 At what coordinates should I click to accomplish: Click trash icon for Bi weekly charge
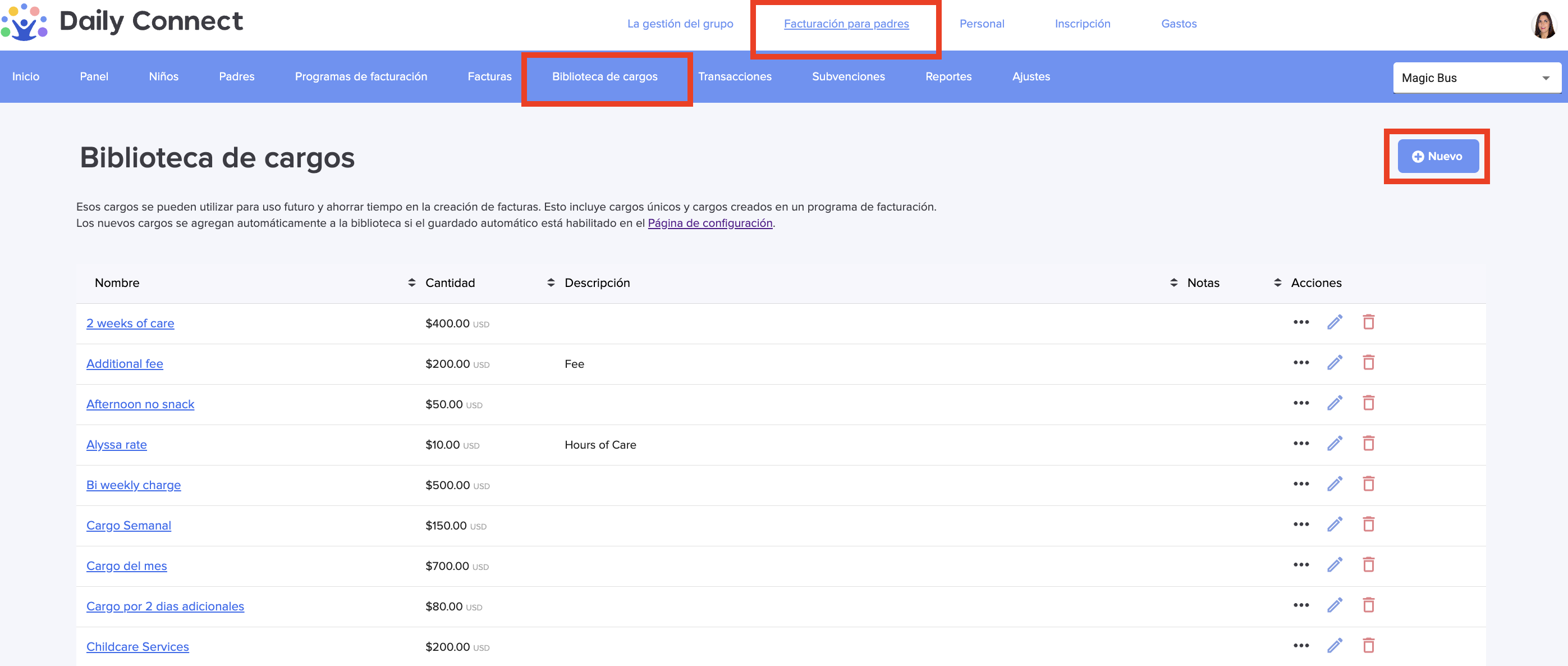click(x=1368, y=485)
